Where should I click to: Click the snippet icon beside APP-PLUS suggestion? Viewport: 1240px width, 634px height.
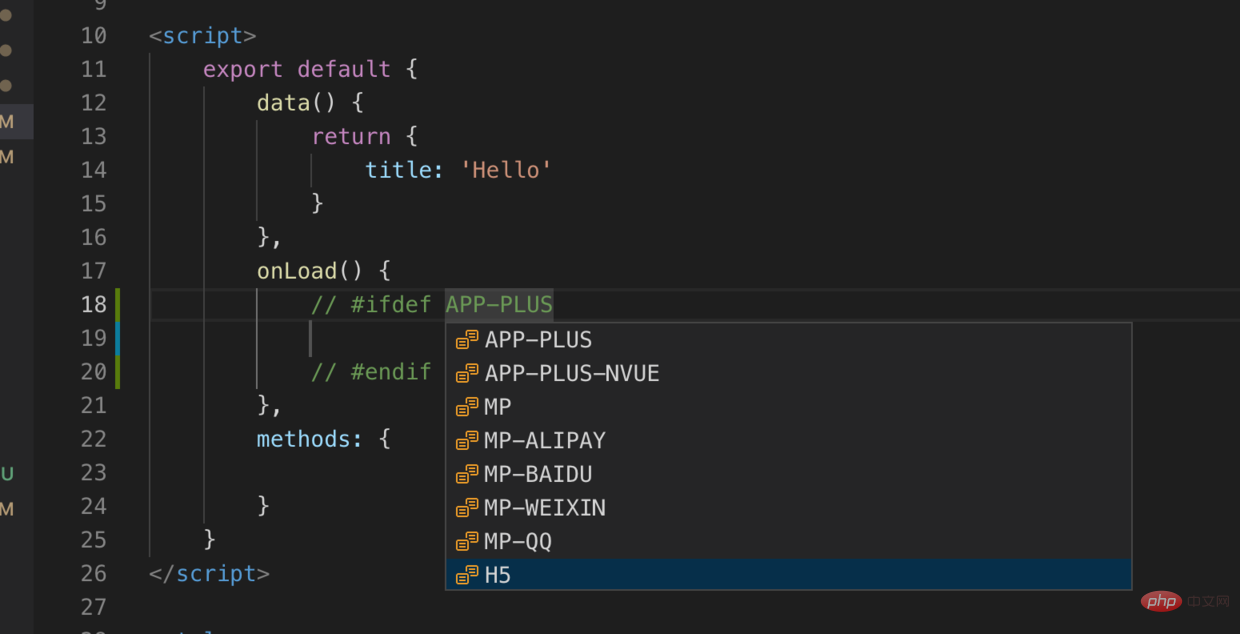coord(467,340)
